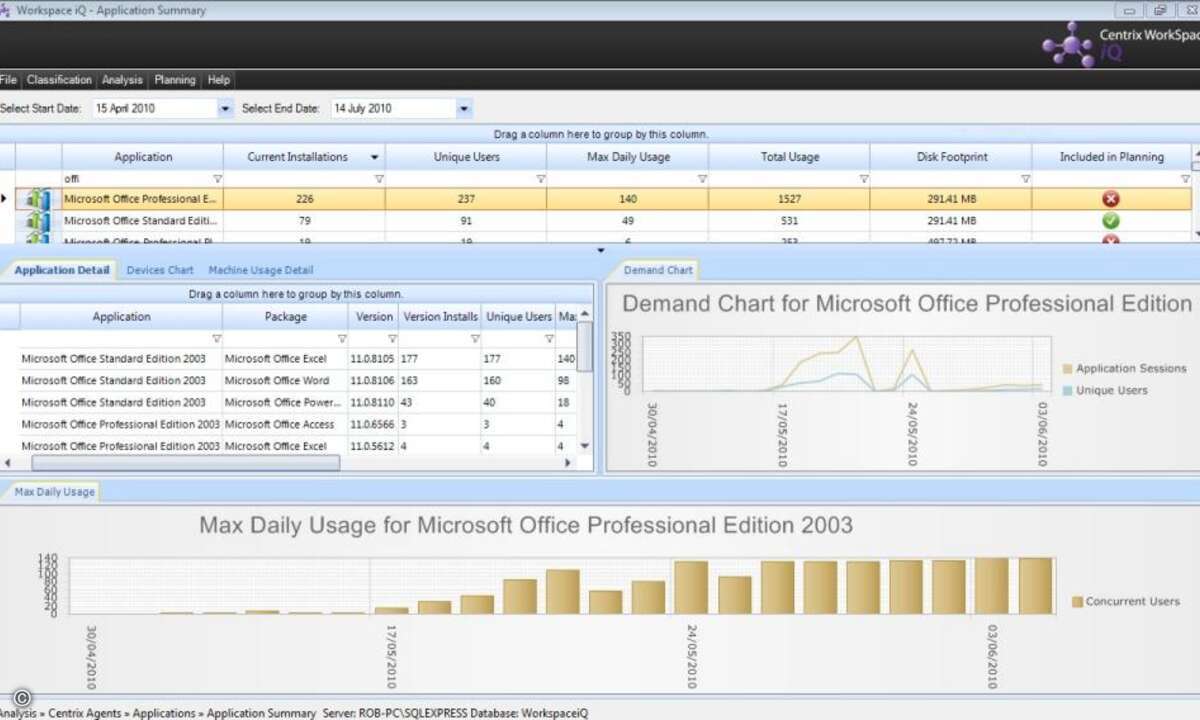1200x720 pixels.
Task: Click the current row indicator arrow
Action: tap(5, 199)
